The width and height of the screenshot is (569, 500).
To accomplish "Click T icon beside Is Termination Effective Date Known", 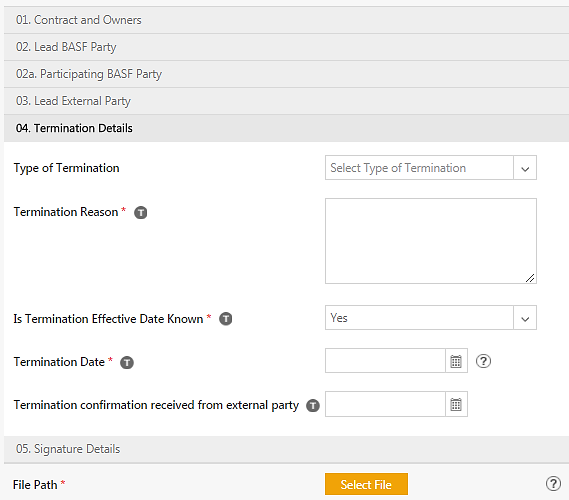I will (226, 319).
